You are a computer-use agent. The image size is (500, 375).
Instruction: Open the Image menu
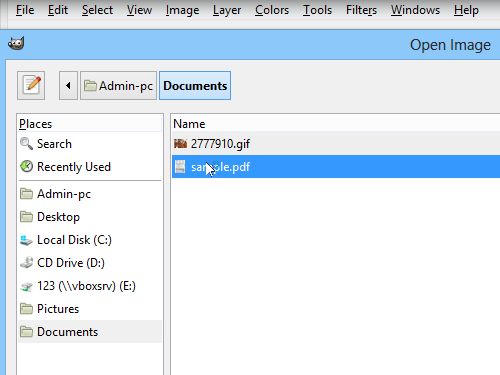pos(182,10)
